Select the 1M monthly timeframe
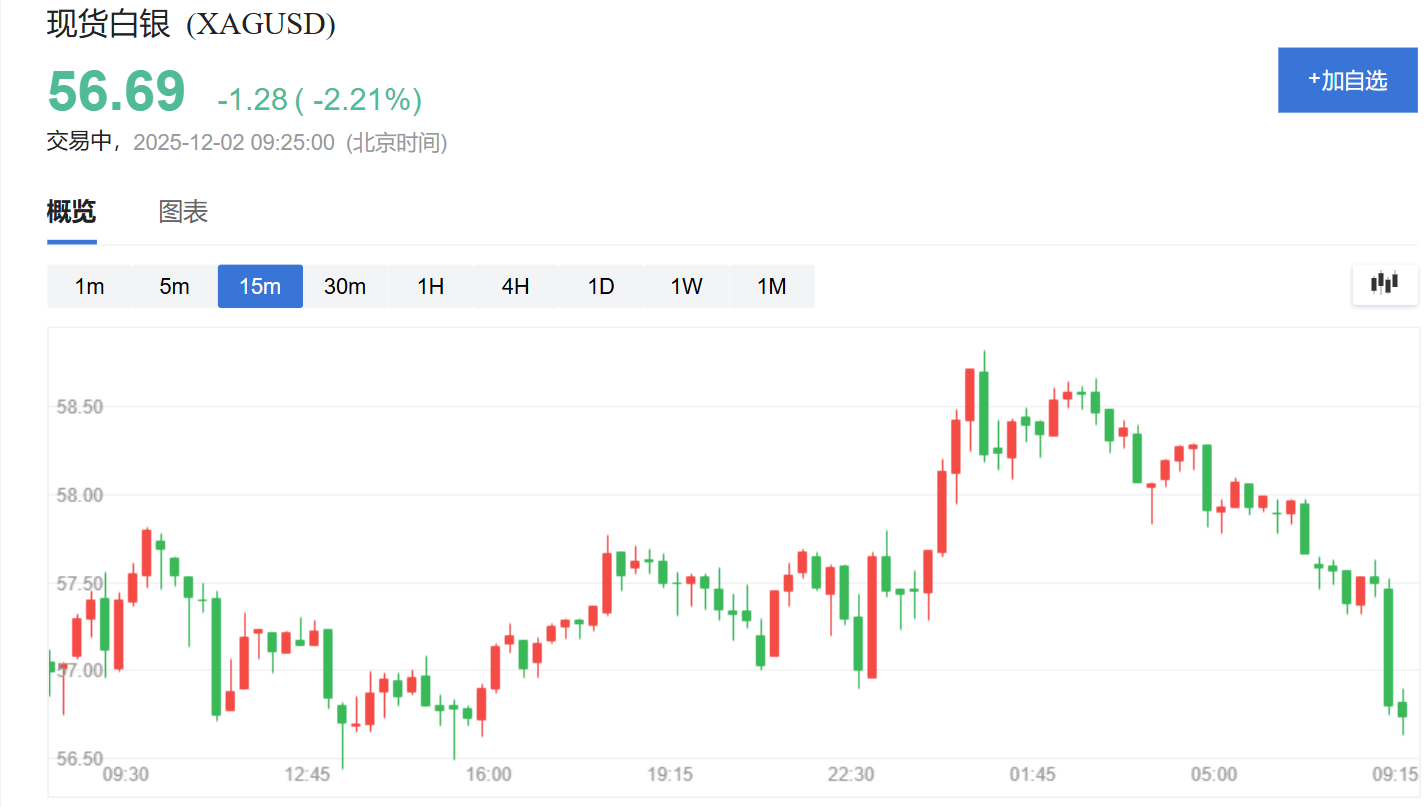1424x807 pixels. click(771, 287)
